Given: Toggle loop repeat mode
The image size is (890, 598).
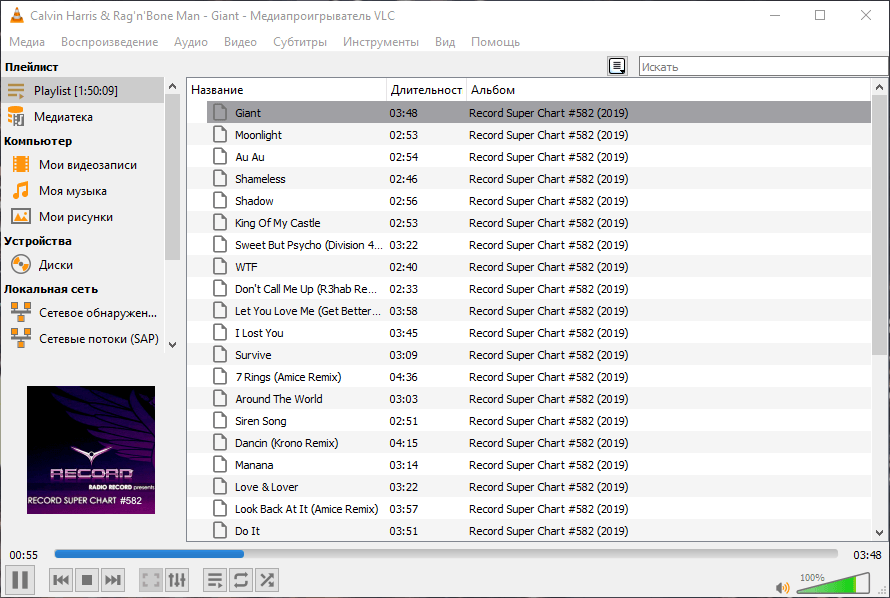Looking at the screenshot, I should [x=241, y=579].
